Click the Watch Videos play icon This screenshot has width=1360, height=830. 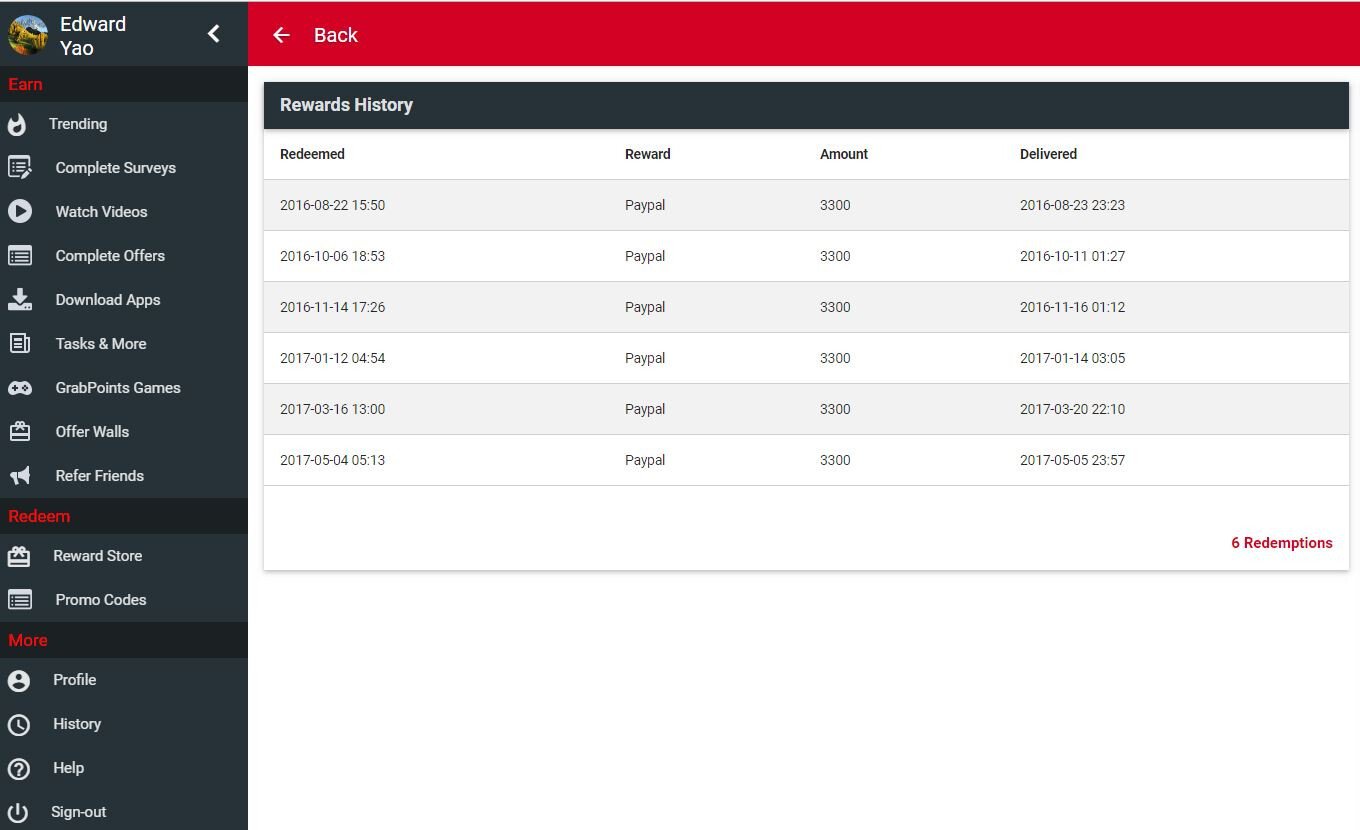click(20, 212)
